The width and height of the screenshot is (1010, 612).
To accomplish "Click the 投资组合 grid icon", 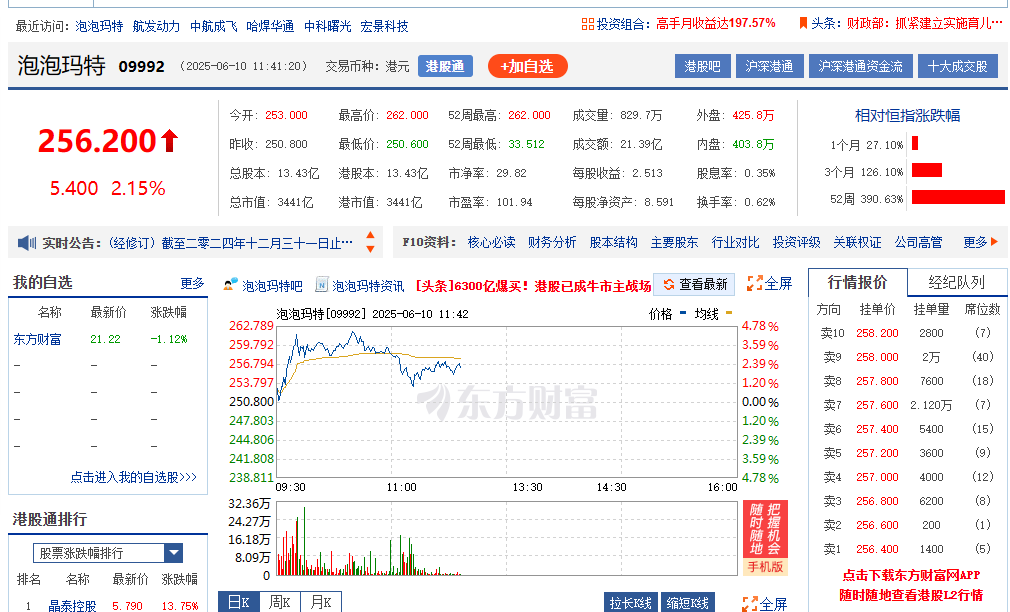I will coord(587,24).
